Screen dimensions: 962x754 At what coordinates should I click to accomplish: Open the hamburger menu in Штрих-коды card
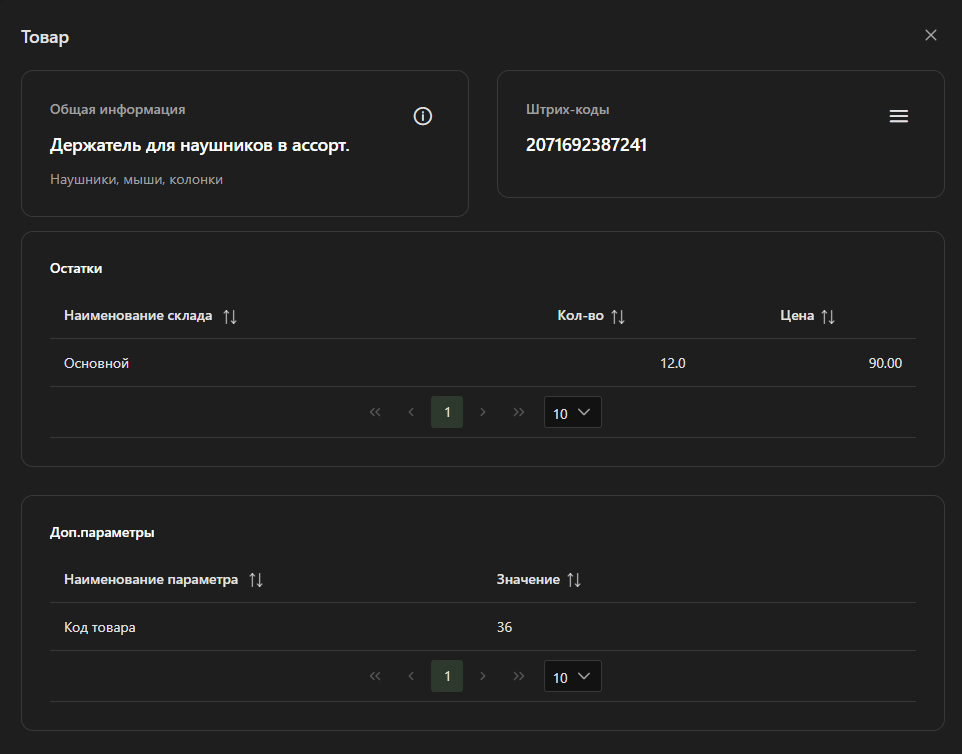(x=899, y=117)
